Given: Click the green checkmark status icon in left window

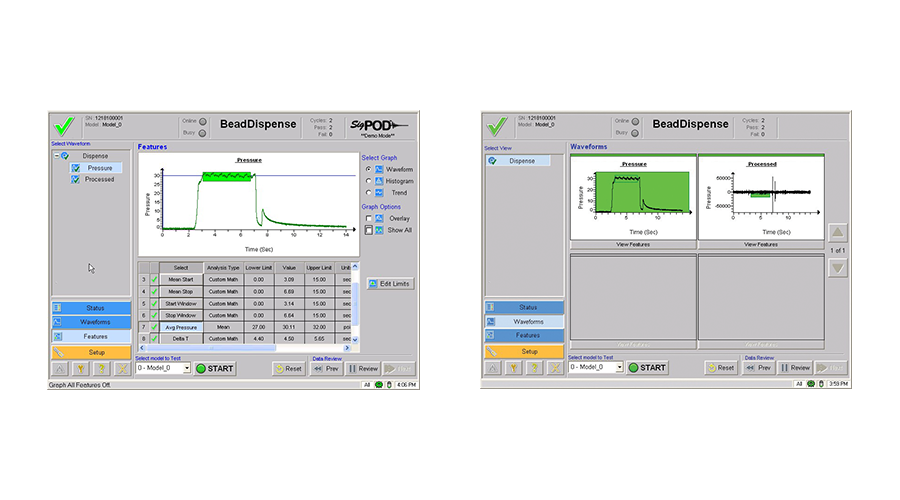Looking at the screenshot, I should click(65, 126).
